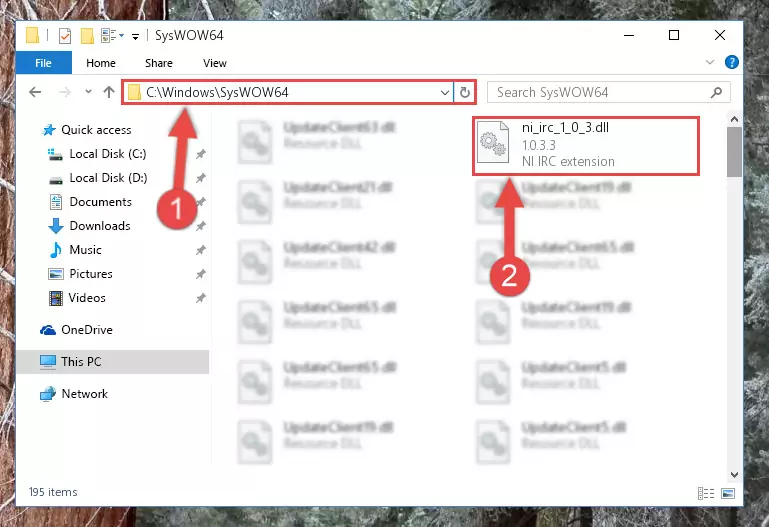Click the pin icon next to Music

click(201, 251)
